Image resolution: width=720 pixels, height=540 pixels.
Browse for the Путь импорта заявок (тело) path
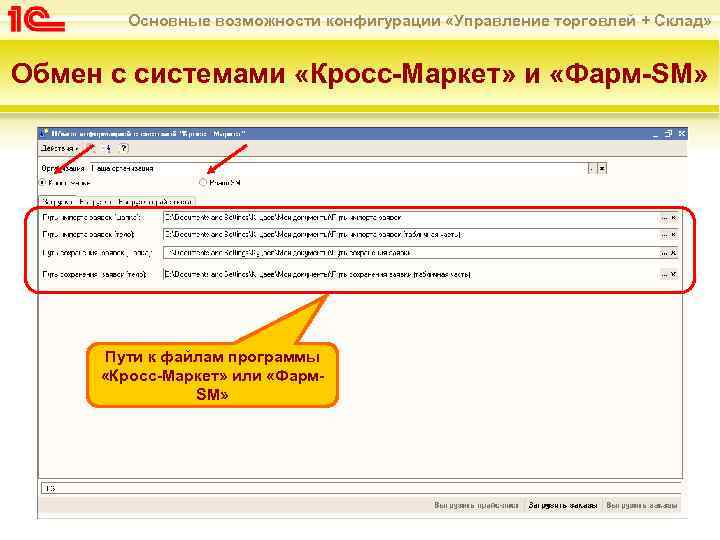tap(664, 235)
